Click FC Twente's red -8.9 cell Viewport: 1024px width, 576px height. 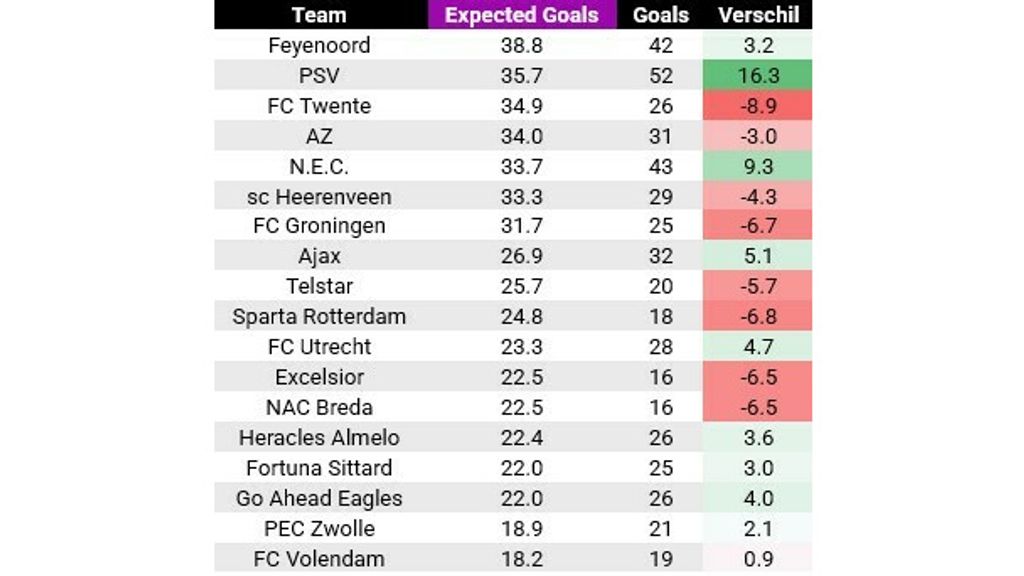pos(759,106)
